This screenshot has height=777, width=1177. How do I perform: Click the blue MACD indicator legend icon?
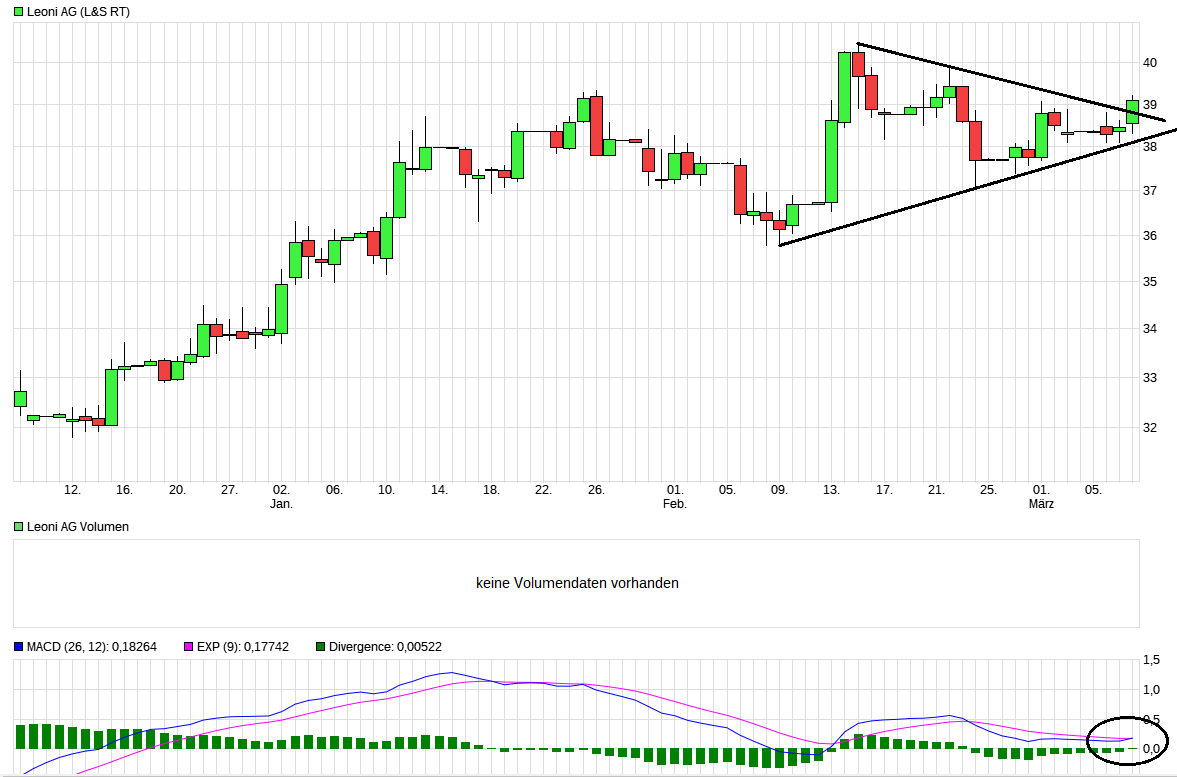(16, 646)
